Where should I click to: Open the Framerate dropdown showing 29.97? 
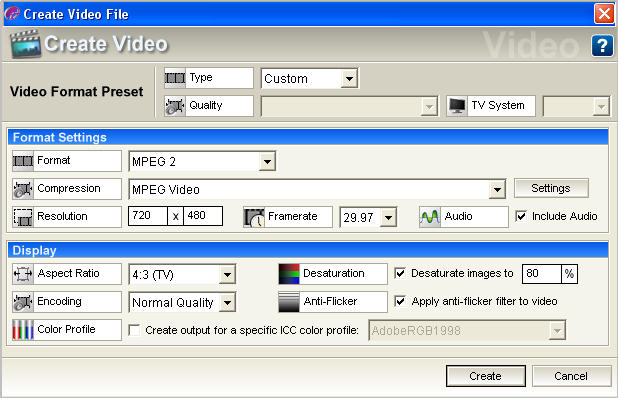pos(368,217)
